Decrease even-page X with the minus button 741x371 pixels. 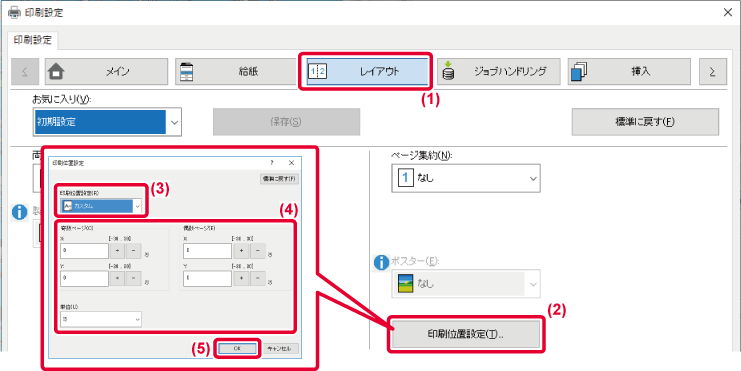click(257, 251)
